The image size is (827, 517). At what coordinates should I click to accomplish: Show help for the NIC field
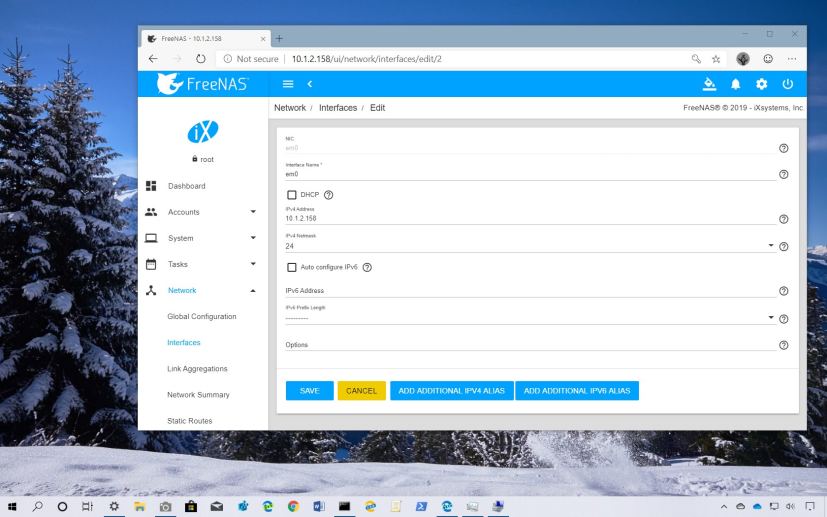784,148
